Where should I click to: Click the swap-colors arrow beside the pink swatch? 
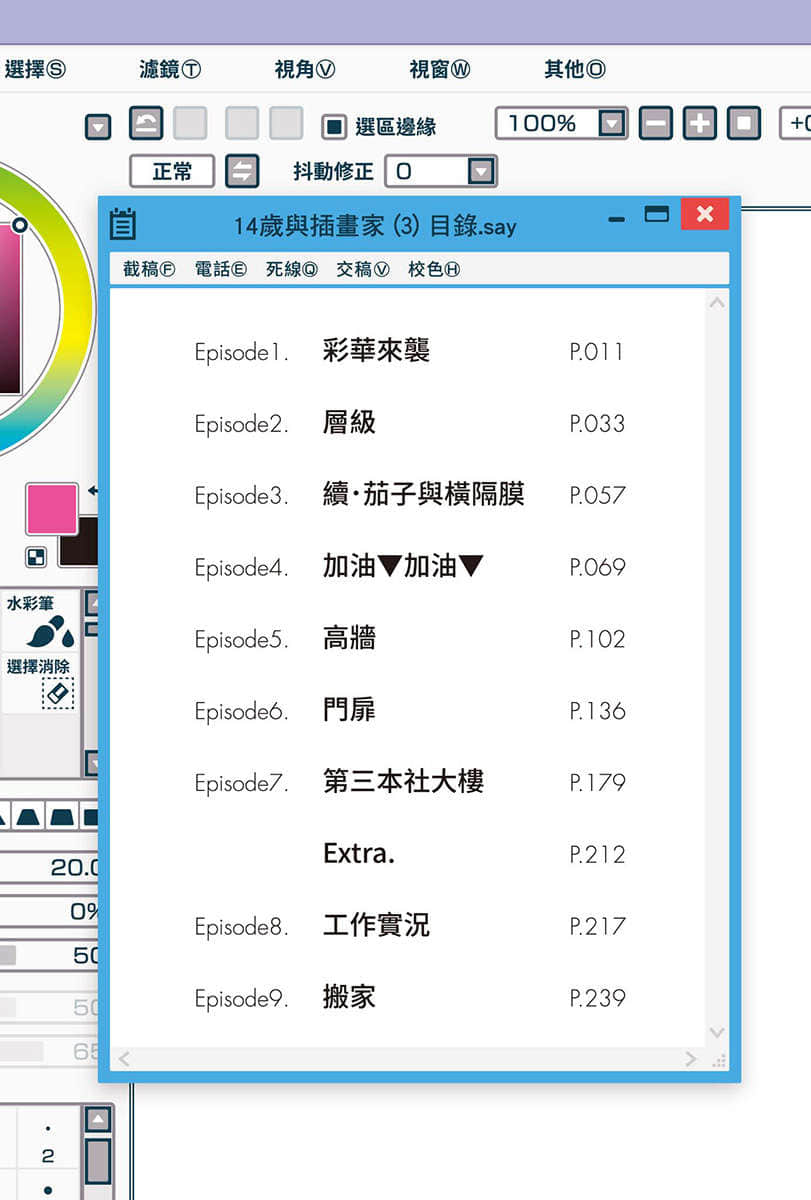click(93, 491)
